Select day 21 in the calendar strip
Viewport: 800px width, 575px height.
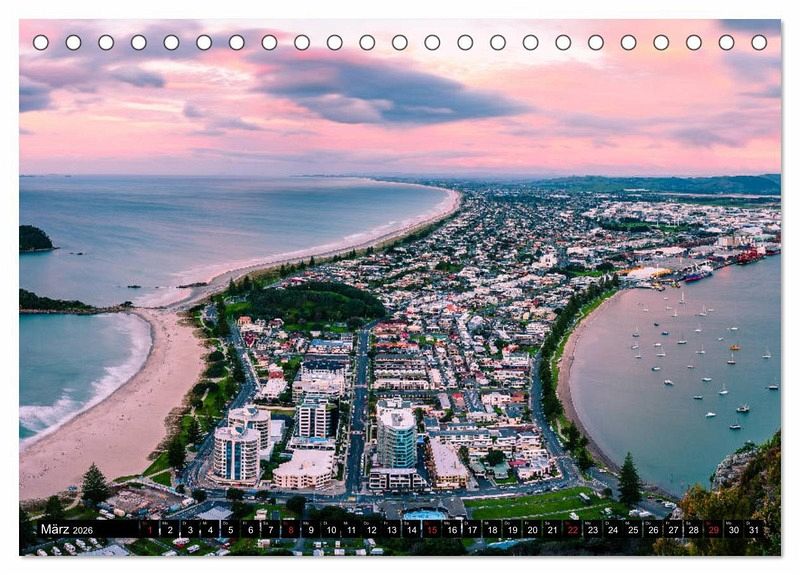553,529
